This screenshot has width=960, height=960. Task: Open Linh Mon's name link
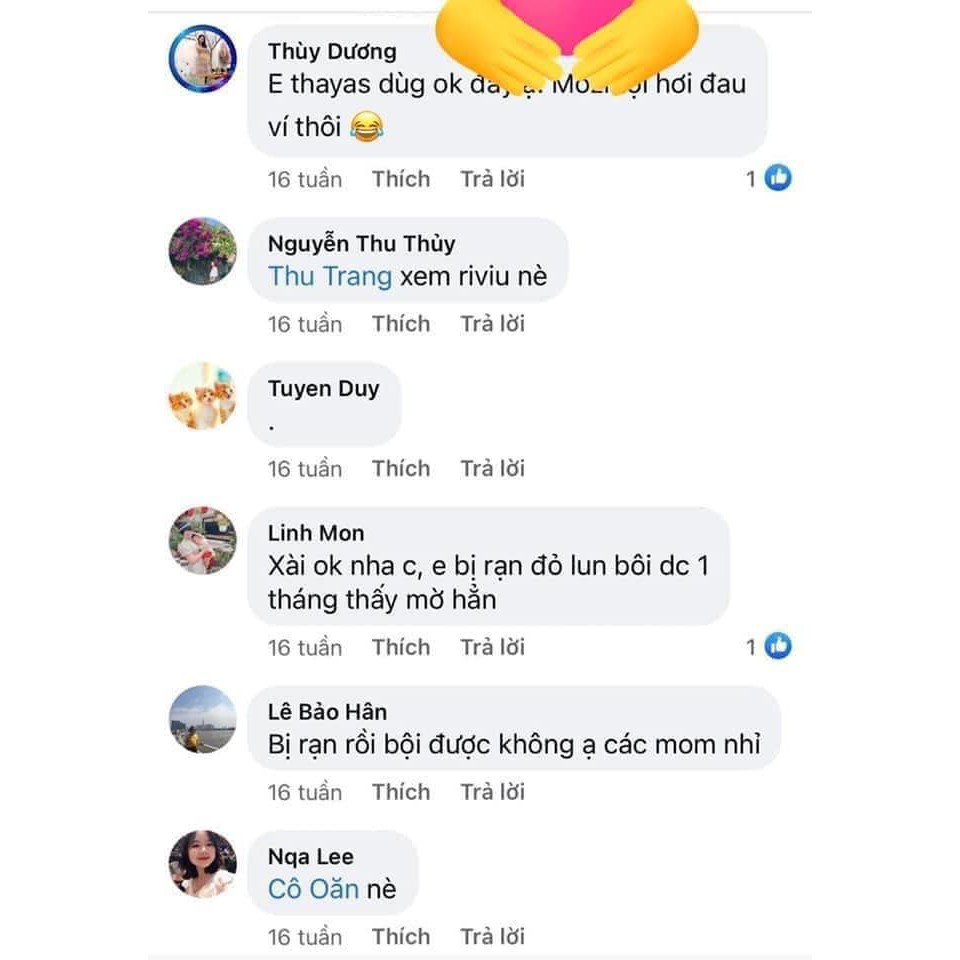316,533
